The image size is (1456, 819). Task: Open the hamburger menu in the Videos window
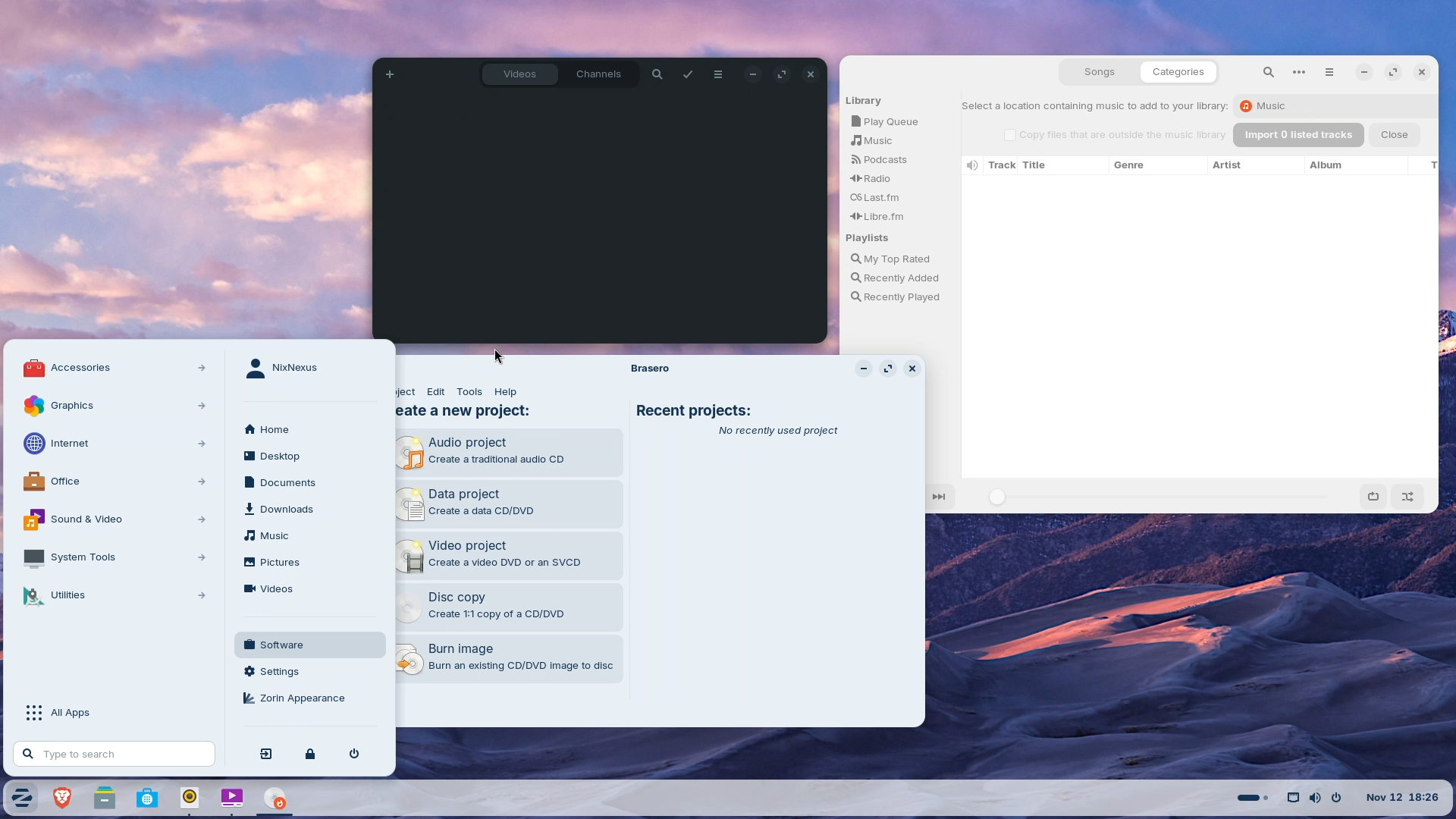pyautogui.click(x=718, y=74)
